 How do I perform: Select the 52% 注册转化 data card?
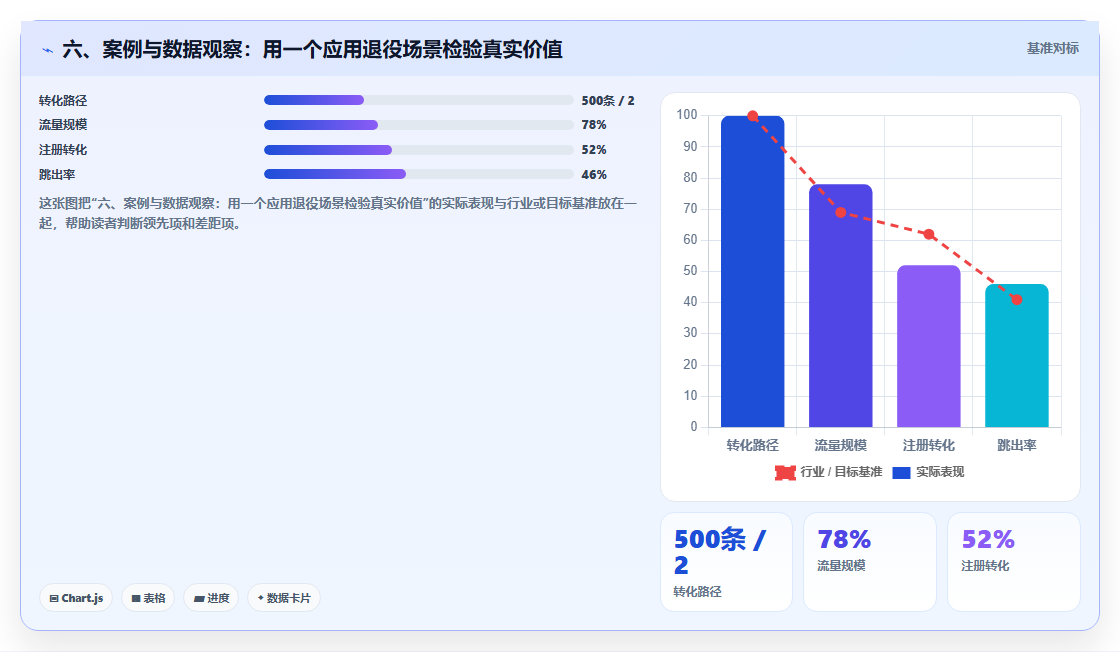[1014, 562]
